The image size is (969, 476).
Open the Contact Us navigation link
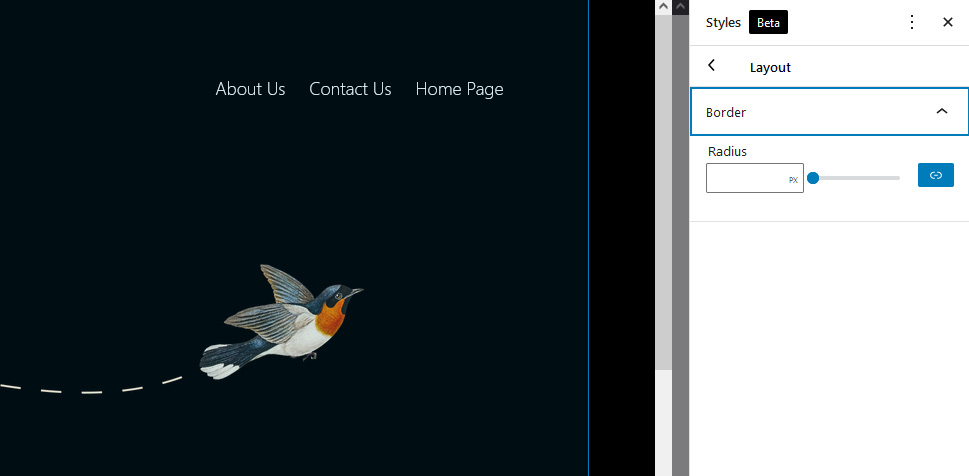(350, 89)
